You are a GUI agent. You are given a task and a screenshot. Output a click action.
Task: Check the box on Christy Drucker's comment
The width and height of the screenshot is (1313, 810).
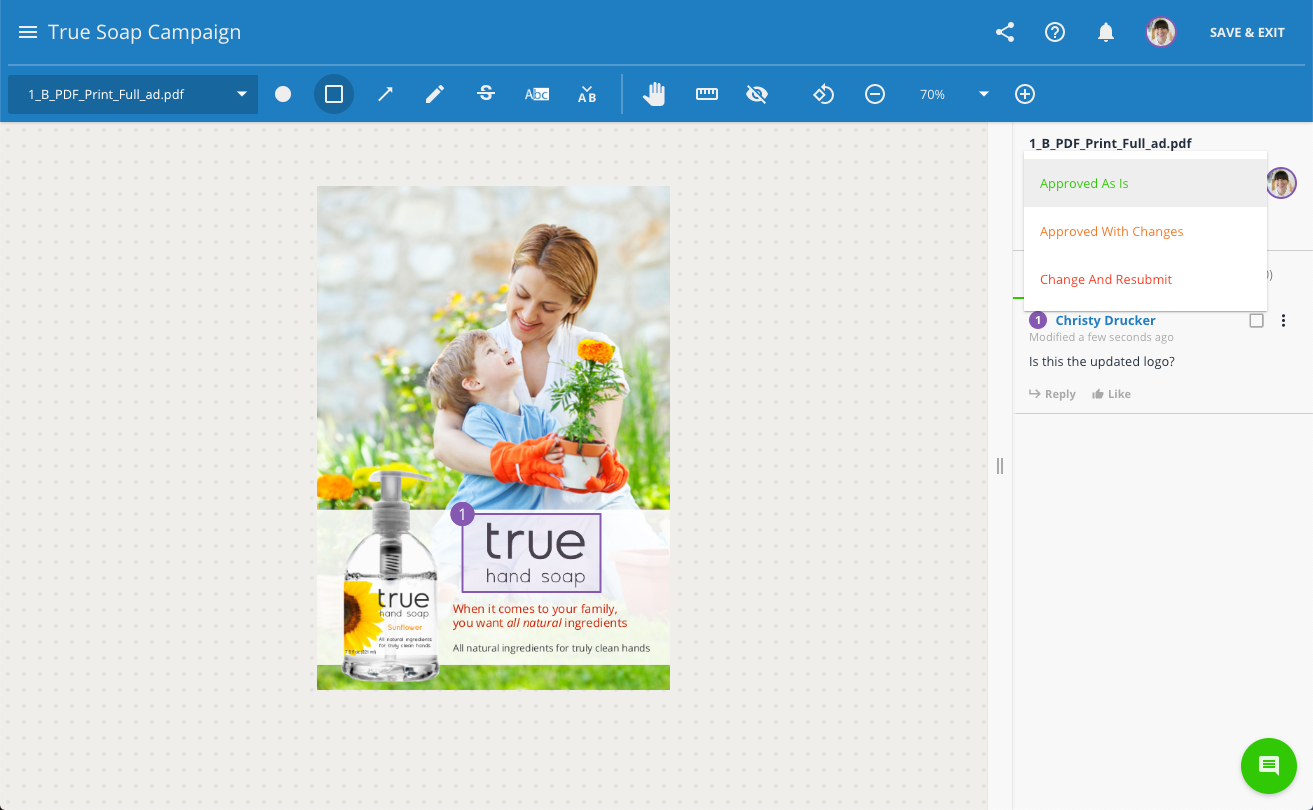pyautogui.click(x=1257, y=321)
